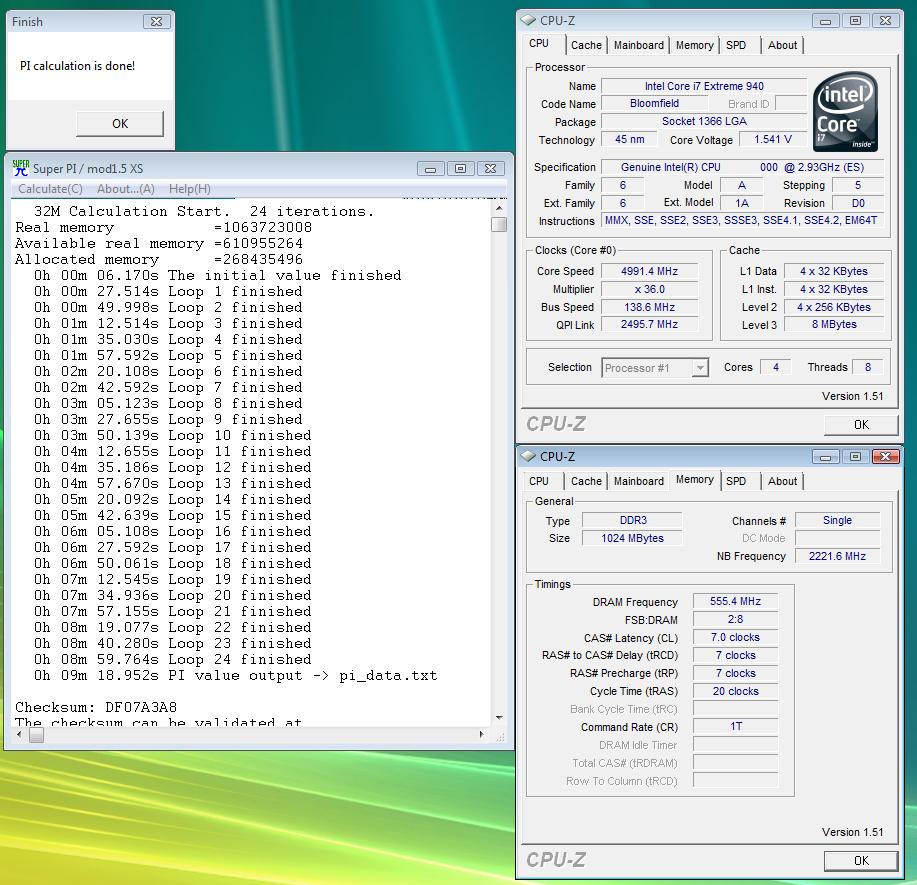
Task: Click the DRAM Frequency value 555.4 MHz
Action: (735, 601)
